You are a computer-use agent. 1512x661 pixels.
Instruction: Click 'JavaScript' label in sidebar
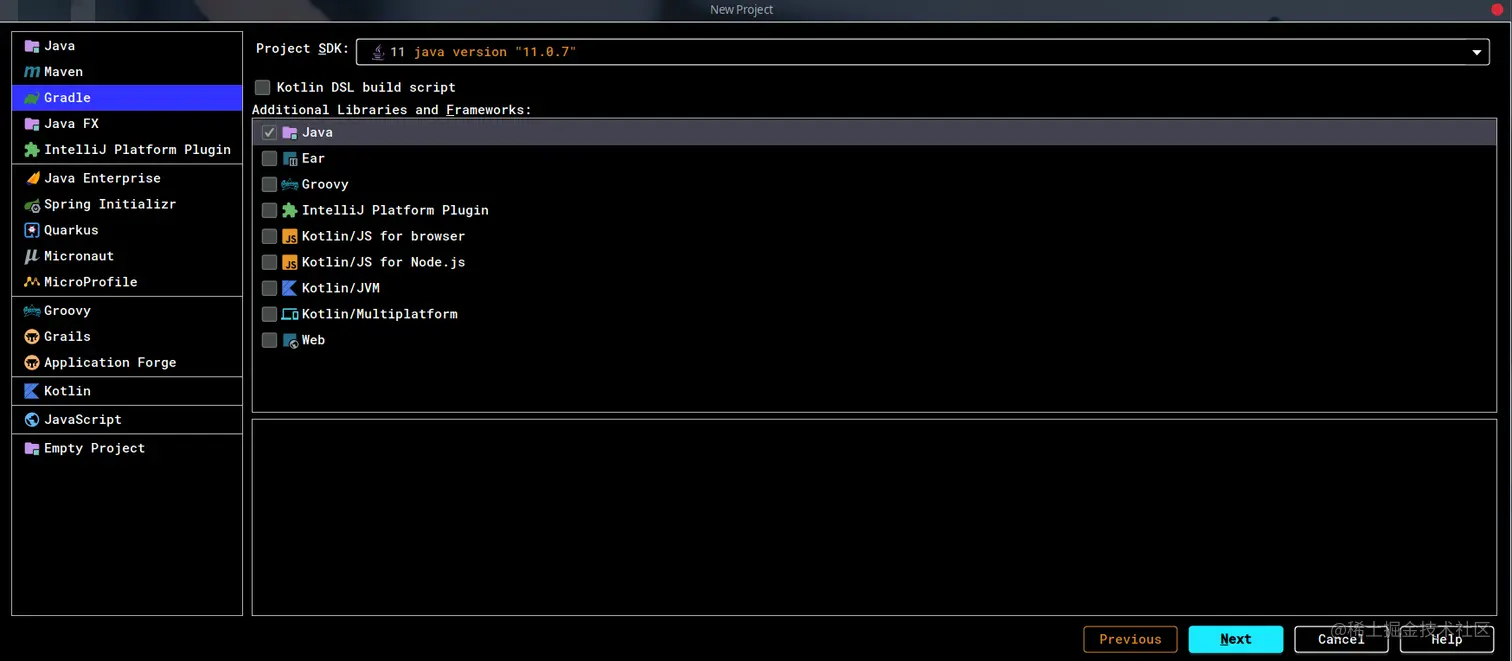coord(83,420)
